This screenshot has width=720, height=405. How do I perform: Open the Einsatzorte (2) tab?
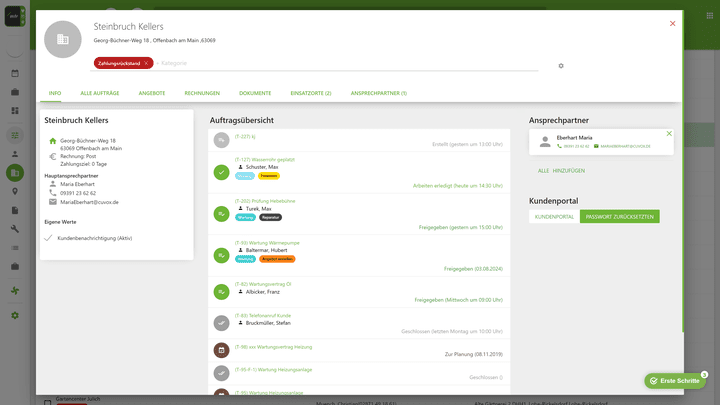(310, 93)
